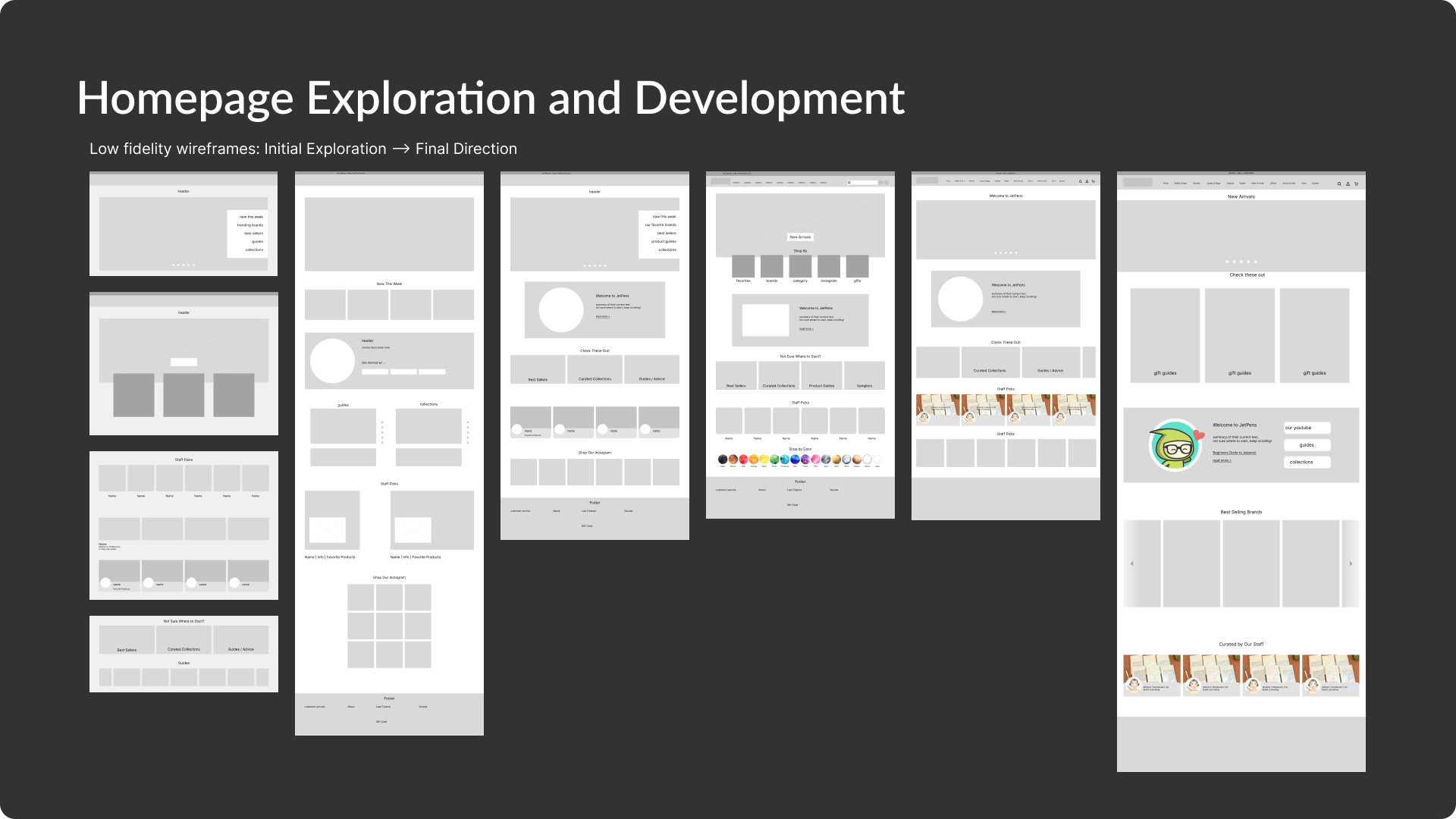Click the green hooded JetPens mascot avatar
This screenshot has height=819, width=1456.
click(1175, 446)
